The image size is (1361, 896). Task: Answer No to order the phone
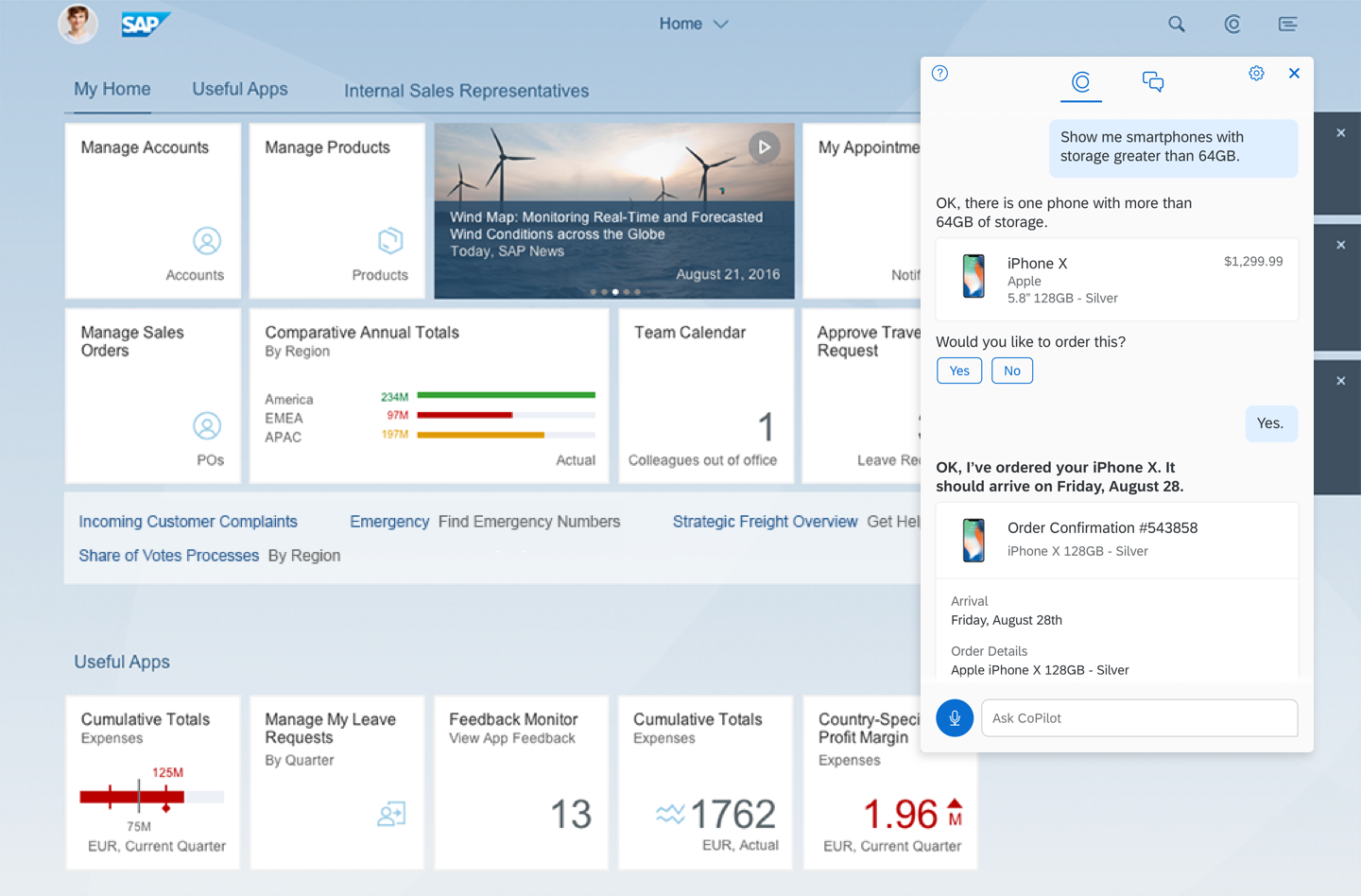[x=1012, y=370]
